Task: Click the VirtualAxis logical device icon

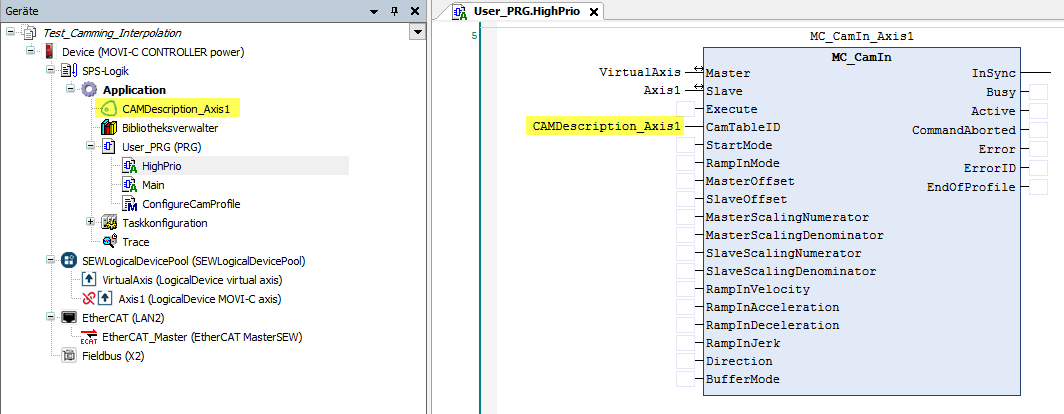Action: point(88,280)
